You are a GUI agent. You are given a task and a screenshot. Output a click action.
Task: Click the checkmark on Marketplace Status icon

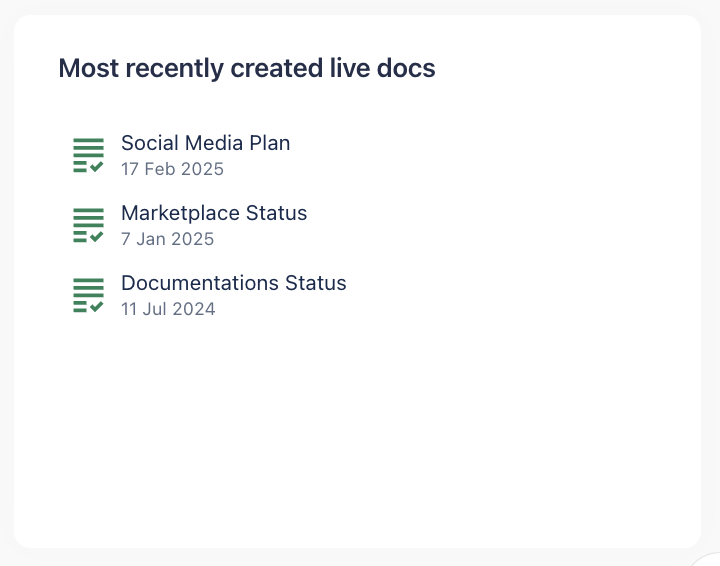97,237
